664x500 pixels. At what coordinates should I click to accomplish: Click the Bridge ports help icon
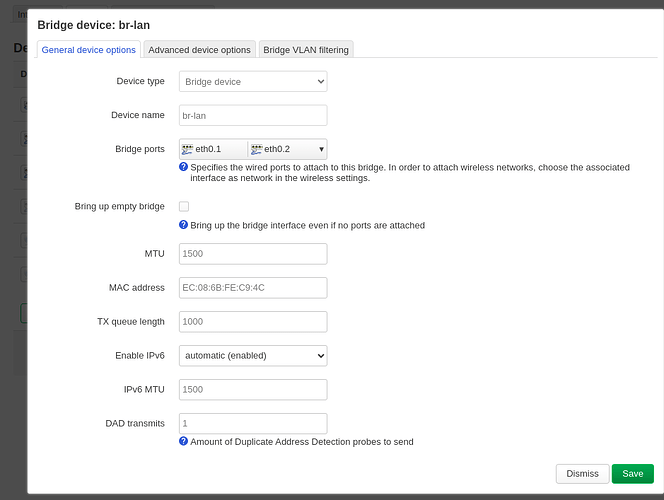183,167
